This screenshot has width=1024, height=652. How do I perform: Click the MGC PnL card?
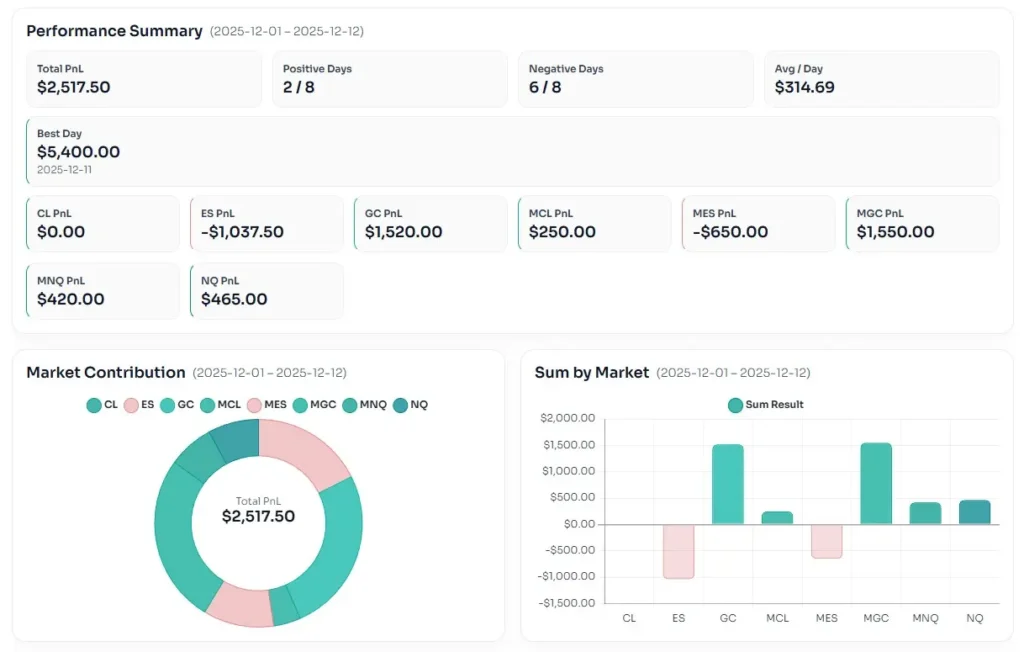pos(922,224)
